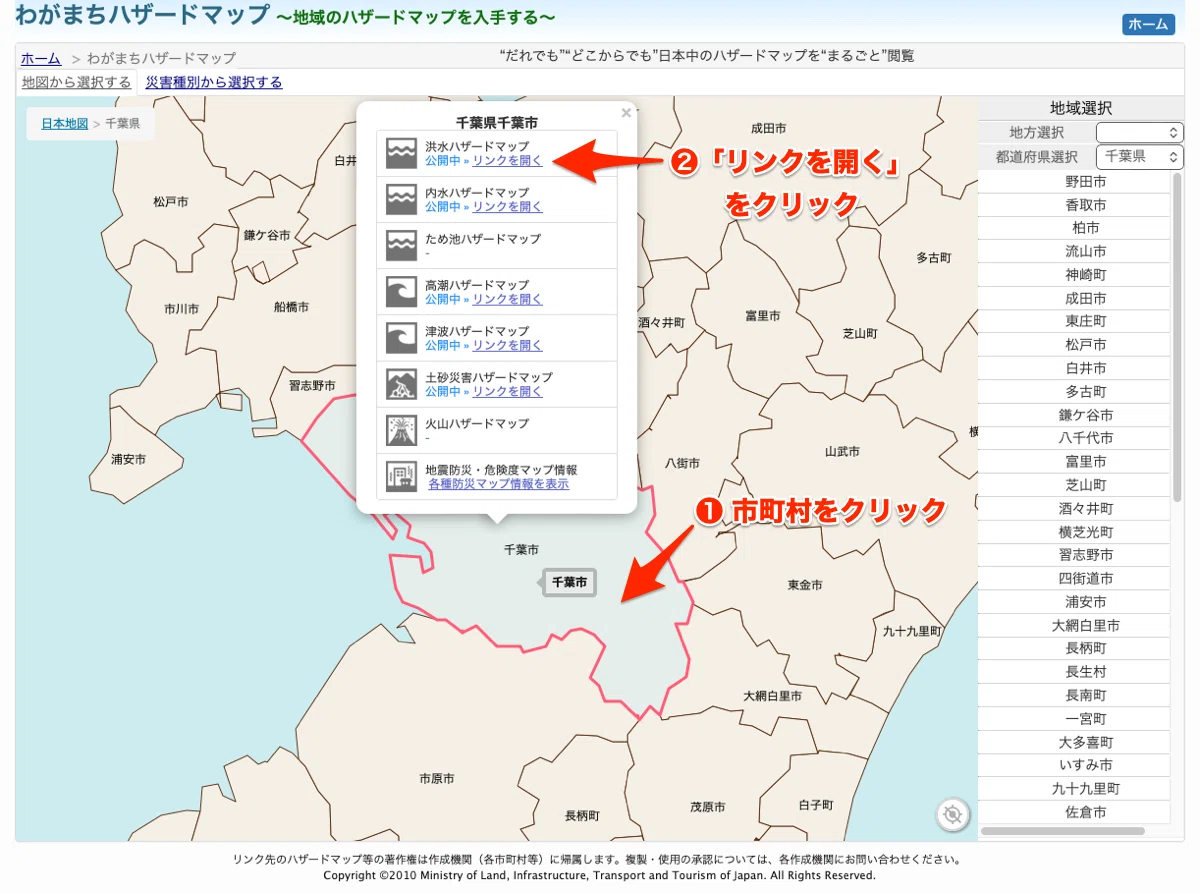Select 佐倉市 in the region list
Viewport: 1200px width, 893px height.
point(1074,812)
